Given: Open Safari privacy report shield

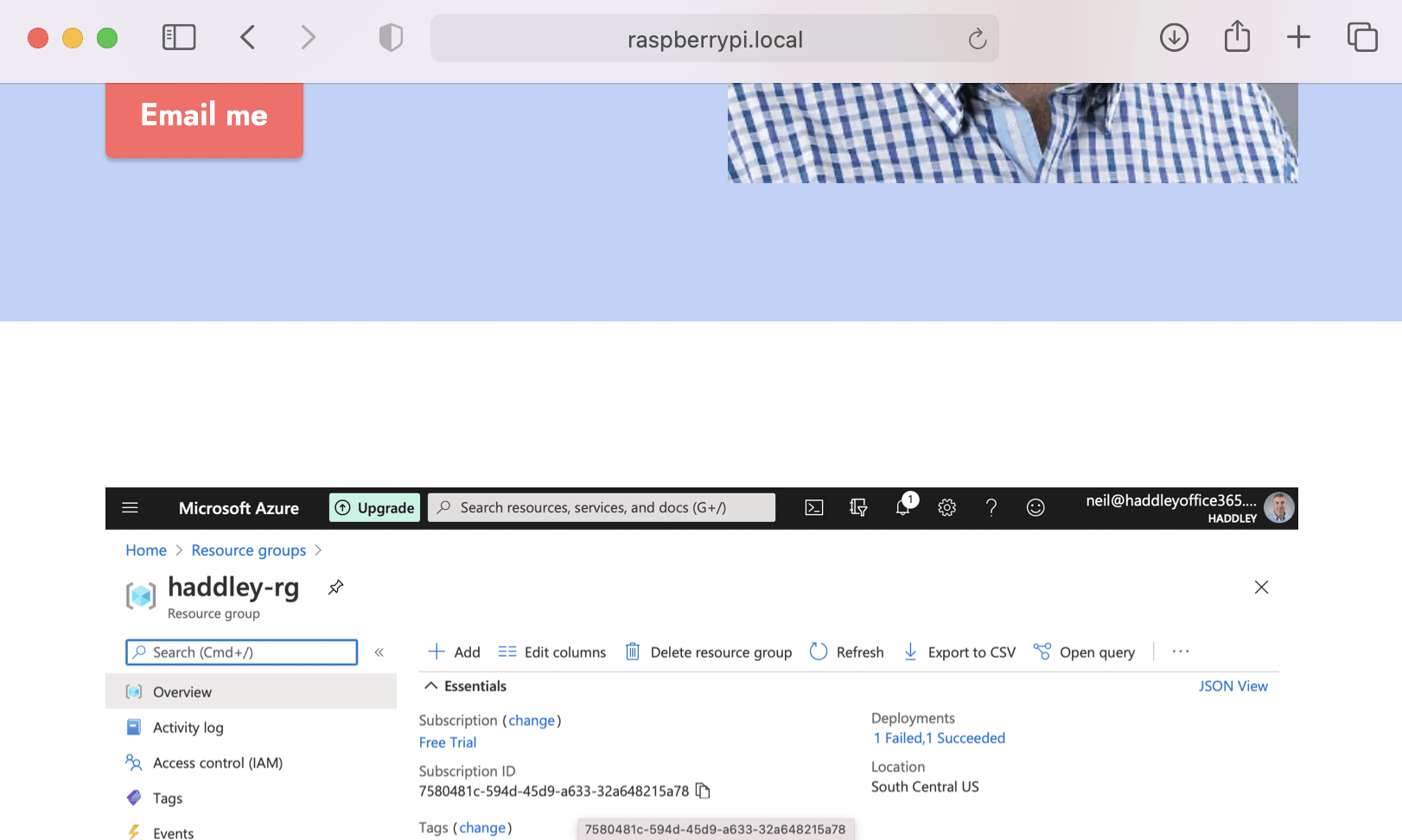Looking at the screenshot, I should (391, 37).
